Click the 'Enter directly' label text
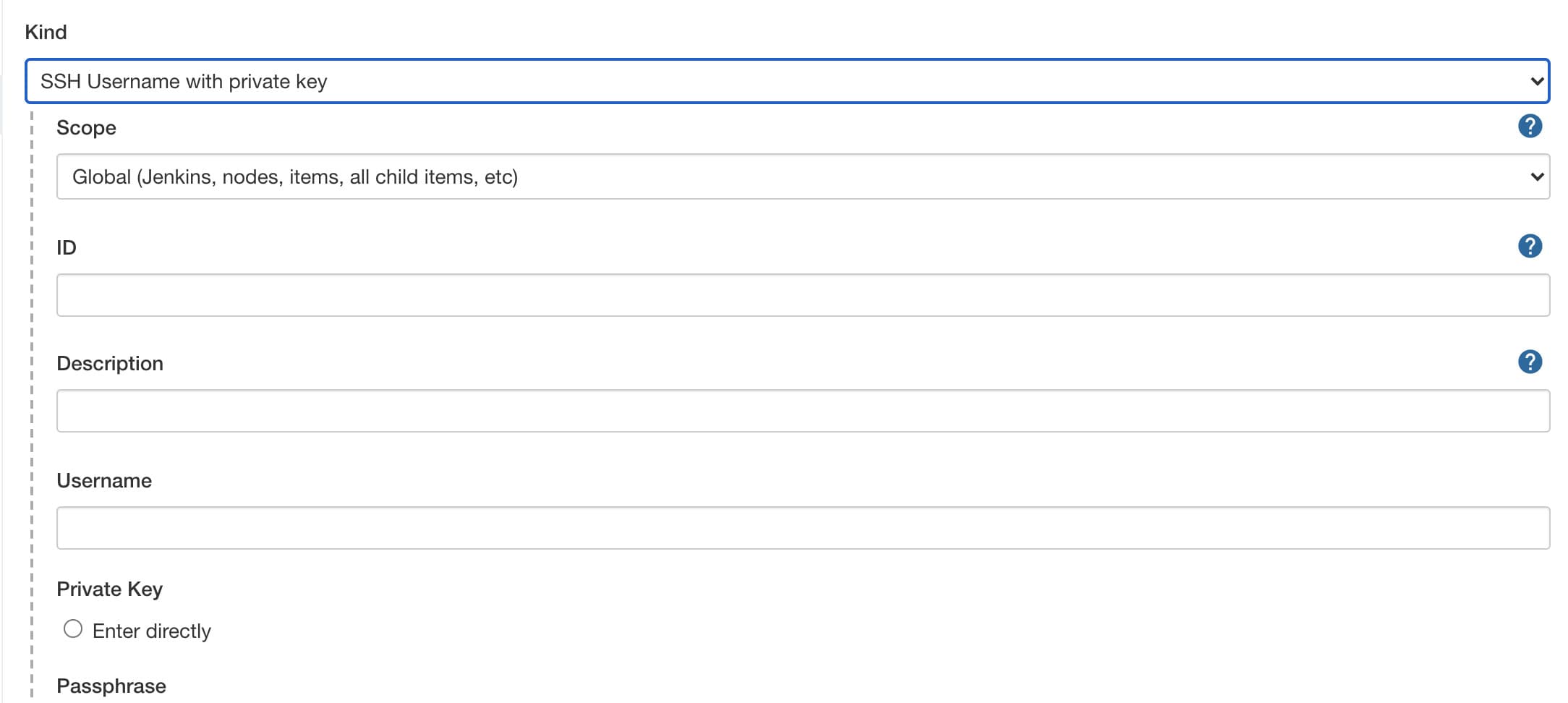Image resolution: width=1568 pixels, height=703 pixels. tap(152, 631)
